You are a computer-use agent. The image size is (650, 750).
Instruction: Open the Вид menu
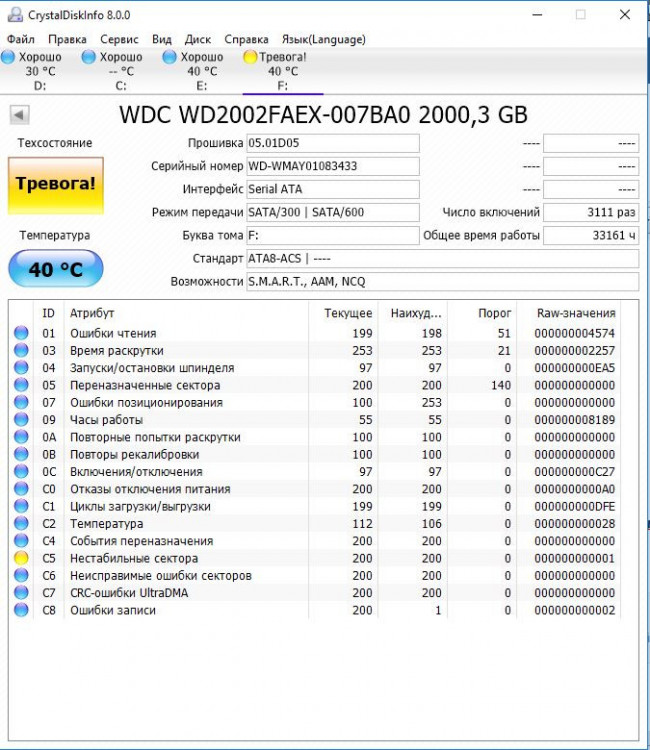tap(162, 39)
